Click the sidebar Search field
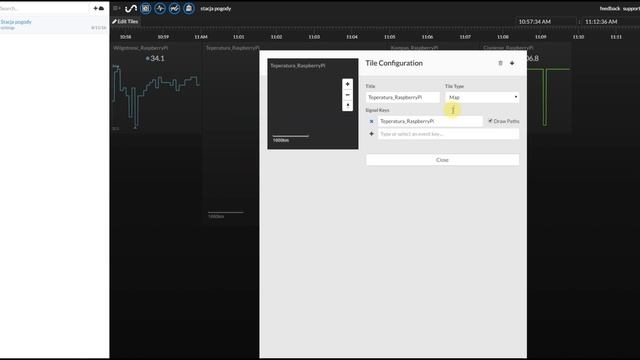The height and width of the screenshot is (360, 640). point(45,8)
